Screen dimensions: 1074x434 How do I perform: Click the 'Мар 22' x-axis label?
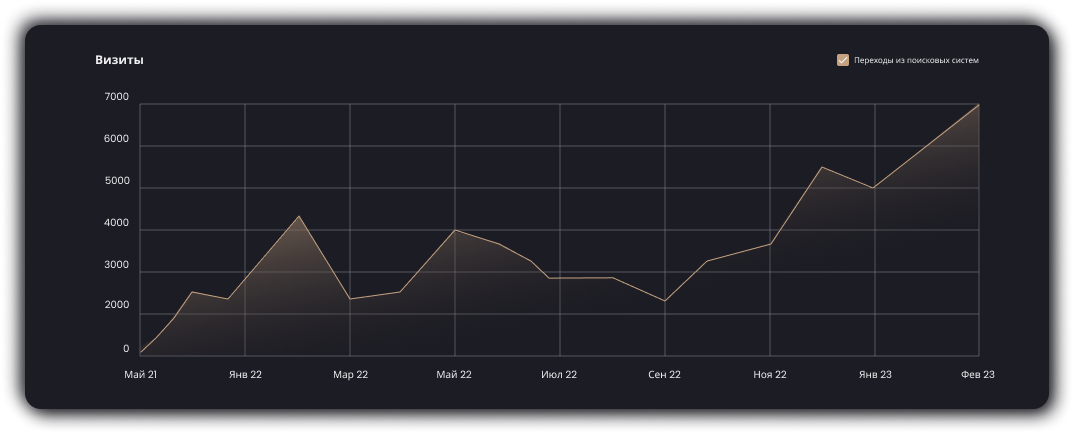(351, 374)
